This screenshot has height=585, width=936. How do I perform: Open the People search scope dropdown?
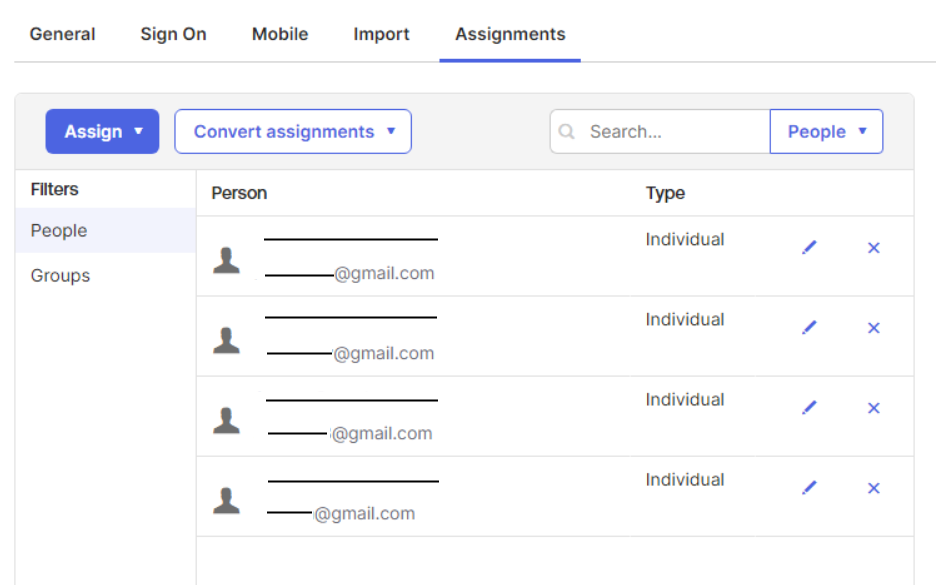coord(826,131)
